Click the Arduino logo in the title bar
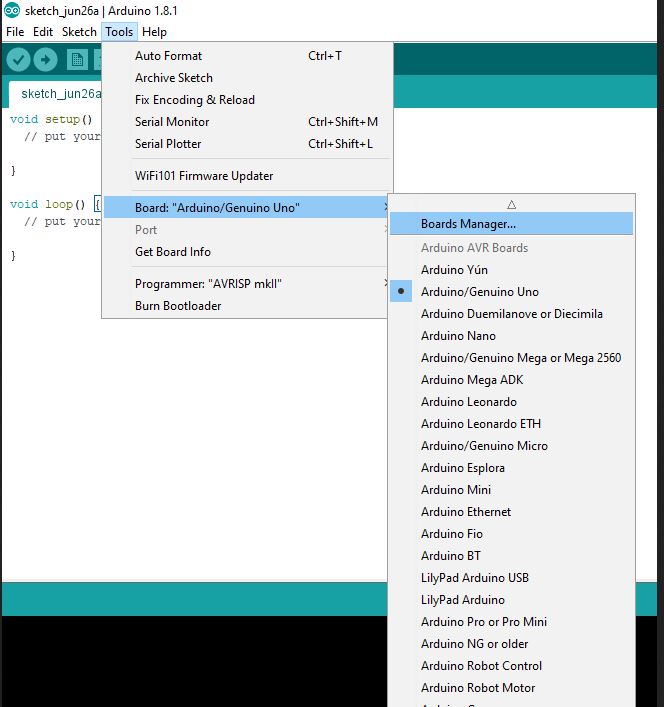 click(x=12, y=10)
